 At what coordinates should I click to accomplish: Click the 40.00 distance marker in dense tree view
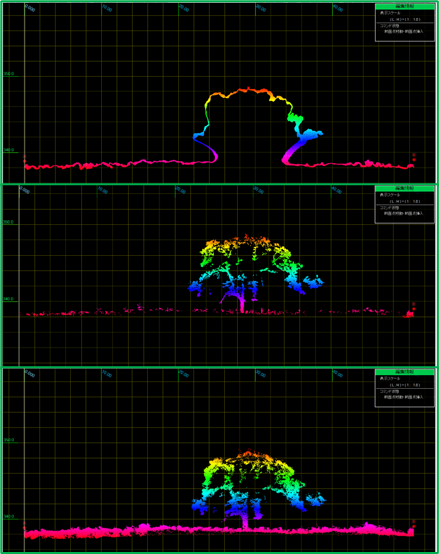tap(338, 374)
